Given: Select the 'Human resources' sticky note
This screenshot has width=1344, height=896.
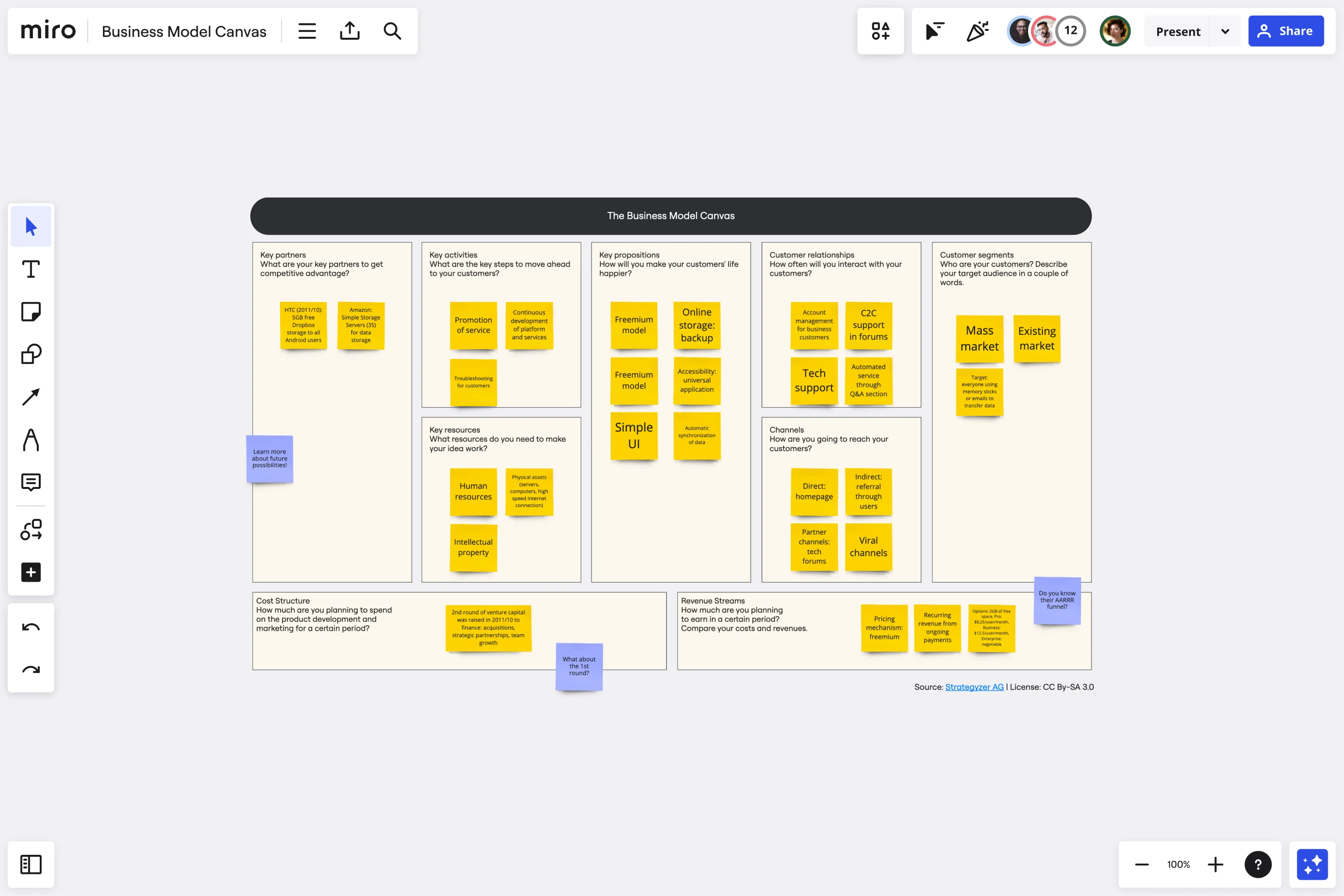Looking at the screenshot, I should [x=473, y=491].
